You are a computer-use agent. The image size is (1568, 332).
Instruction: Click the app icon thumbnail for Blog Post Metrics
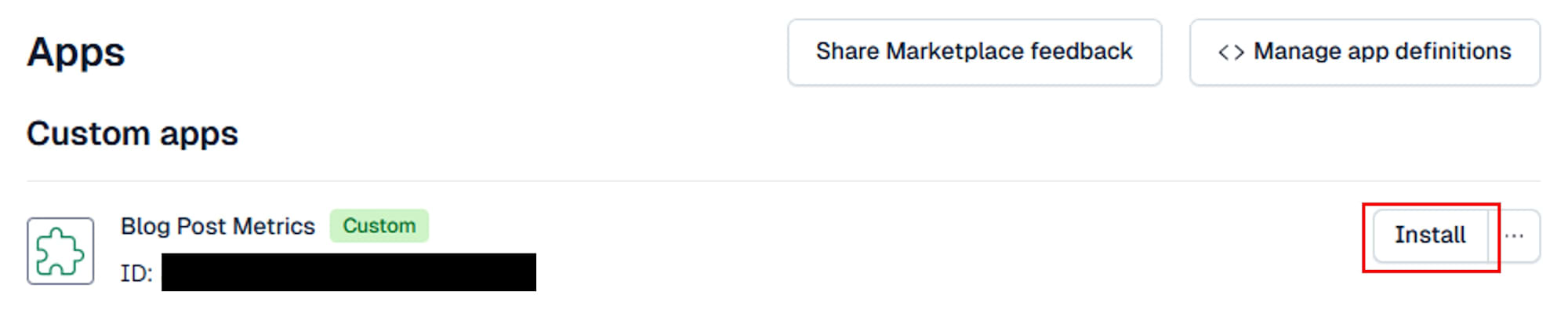coord(60,251)
